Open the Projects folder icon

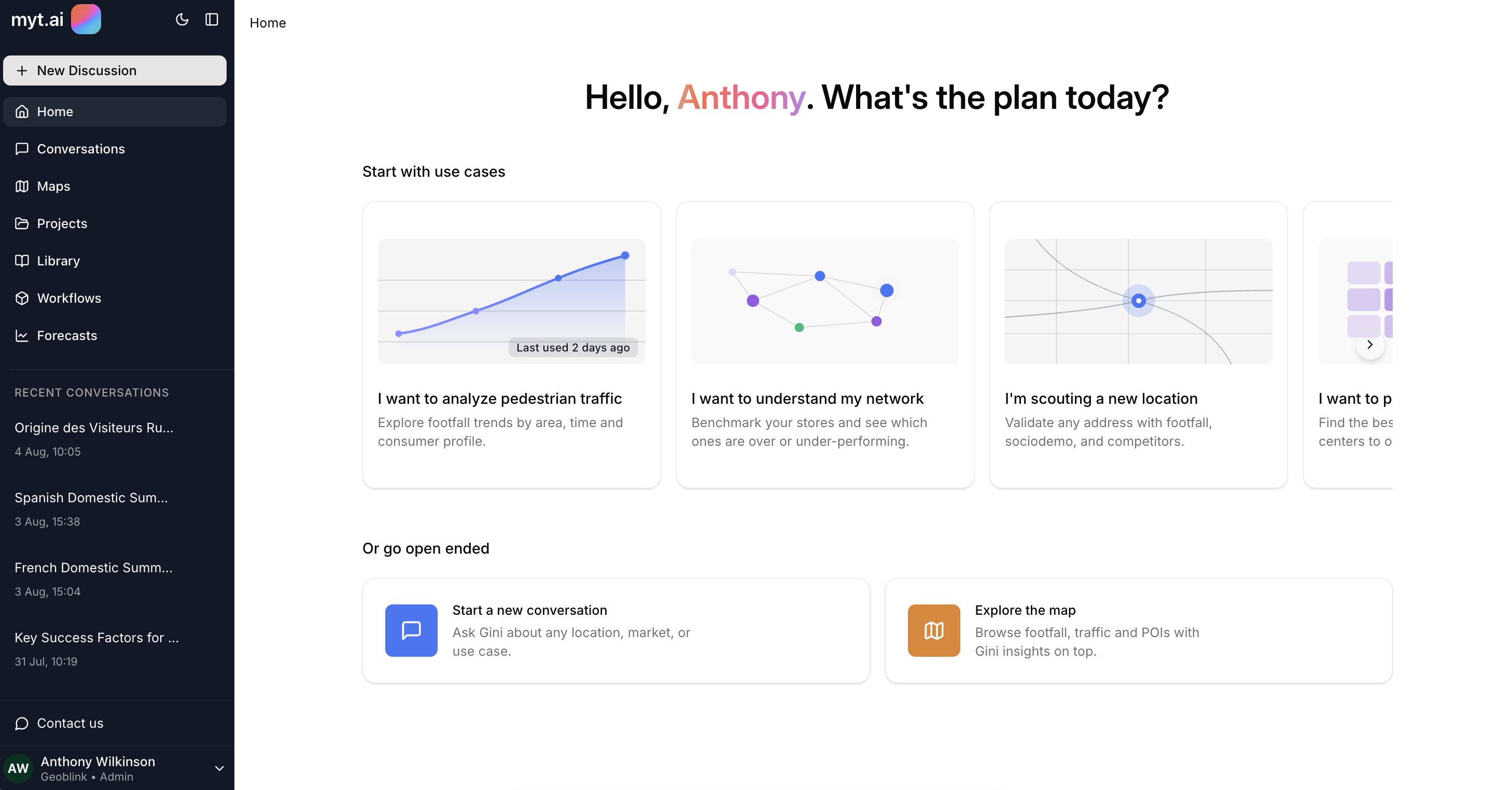click(22, 223)
